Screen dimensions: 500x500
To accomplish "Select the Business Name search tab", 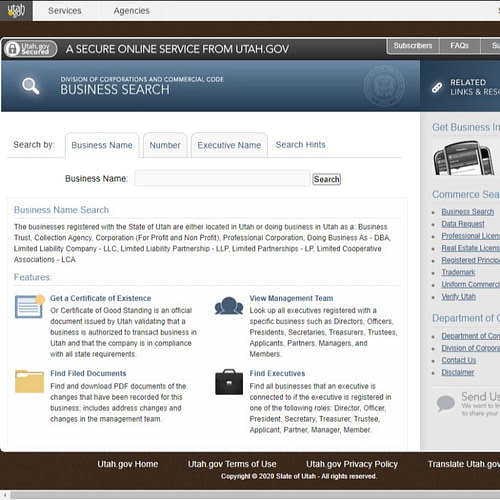I will 102,145.
